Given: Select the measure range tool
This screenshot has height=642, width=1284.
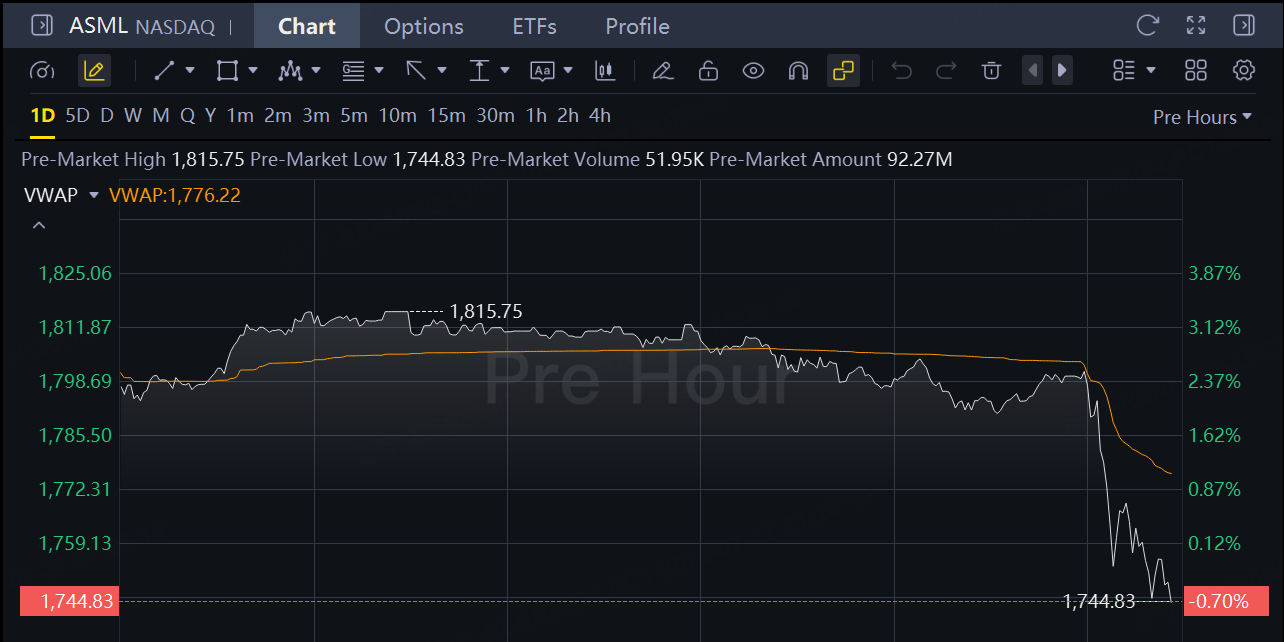Looking at the screenshot, I should coord(479,70).
